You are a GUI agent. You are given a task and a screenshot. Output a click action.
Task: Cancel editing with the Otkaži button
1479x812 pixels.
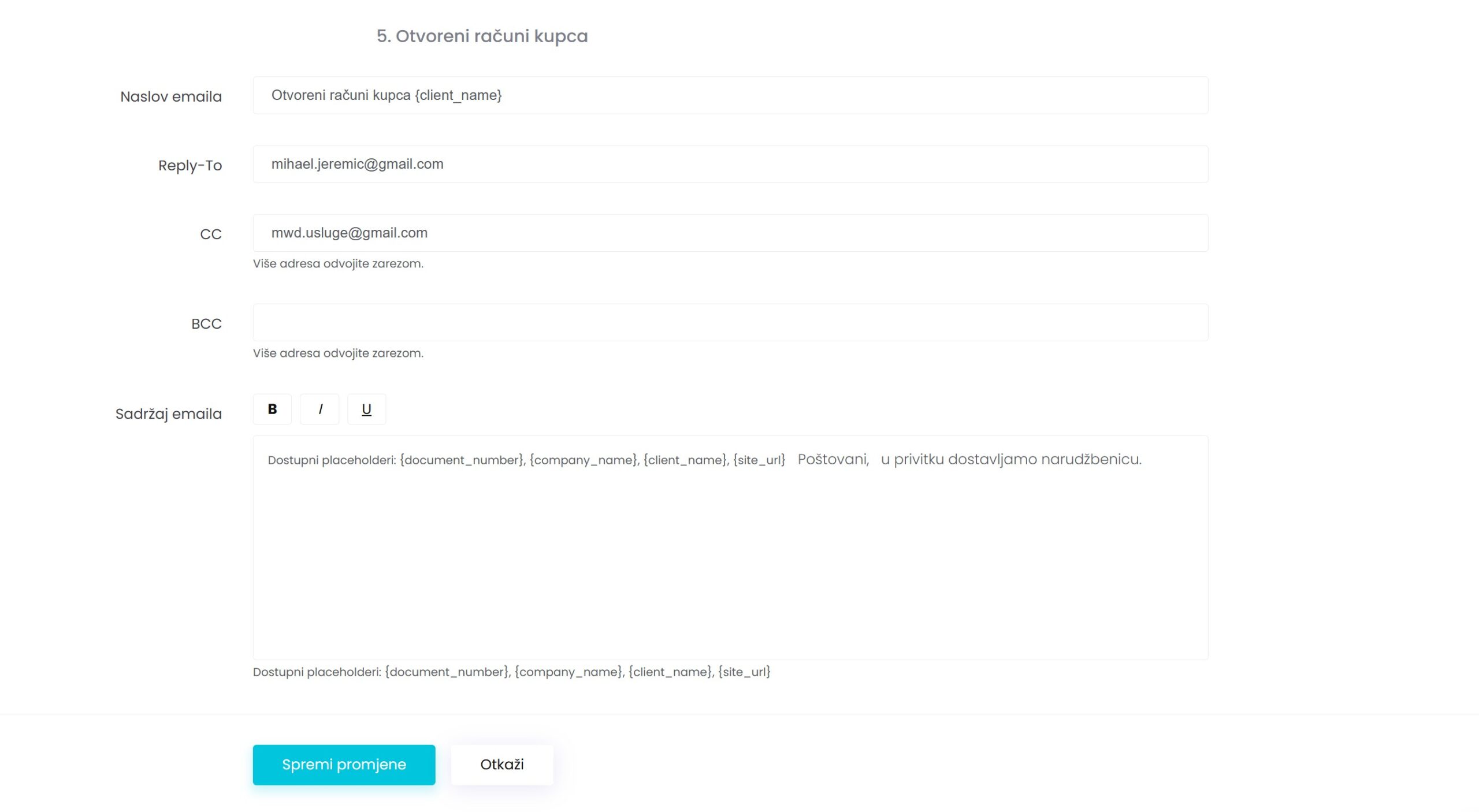pos(502,765)
